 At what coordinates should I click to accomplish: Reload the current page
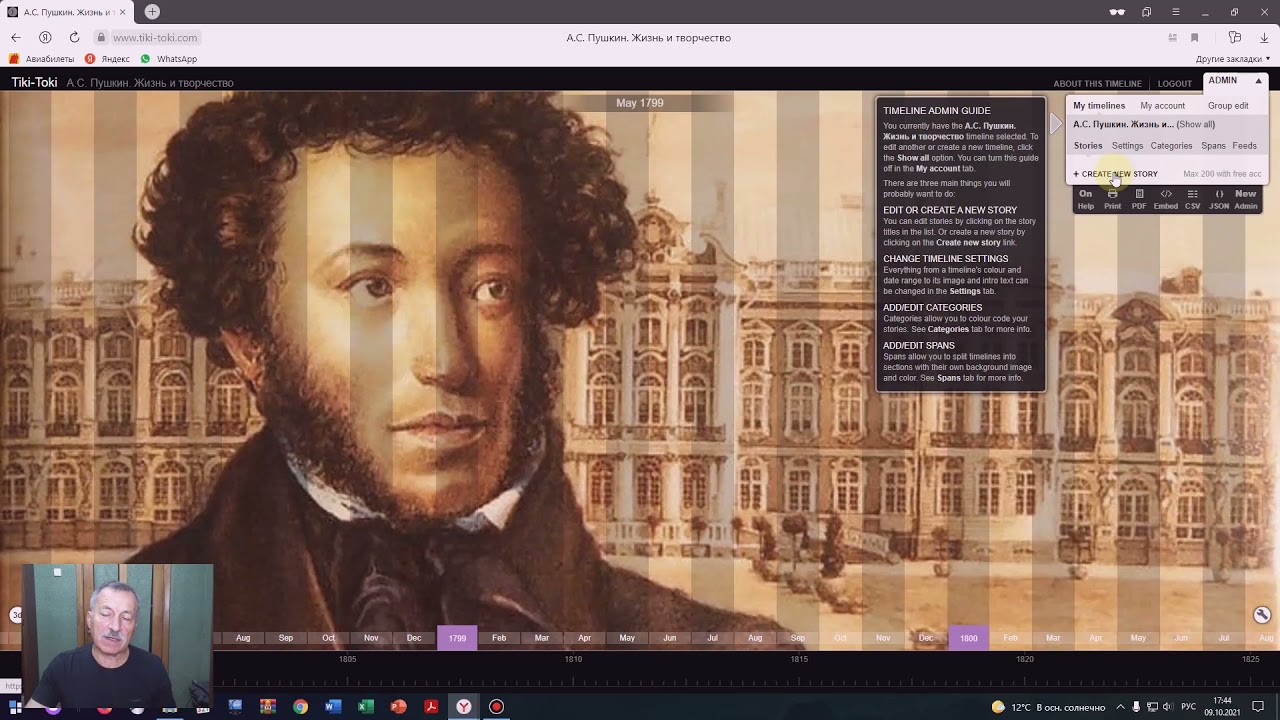(x=74, y=38)
